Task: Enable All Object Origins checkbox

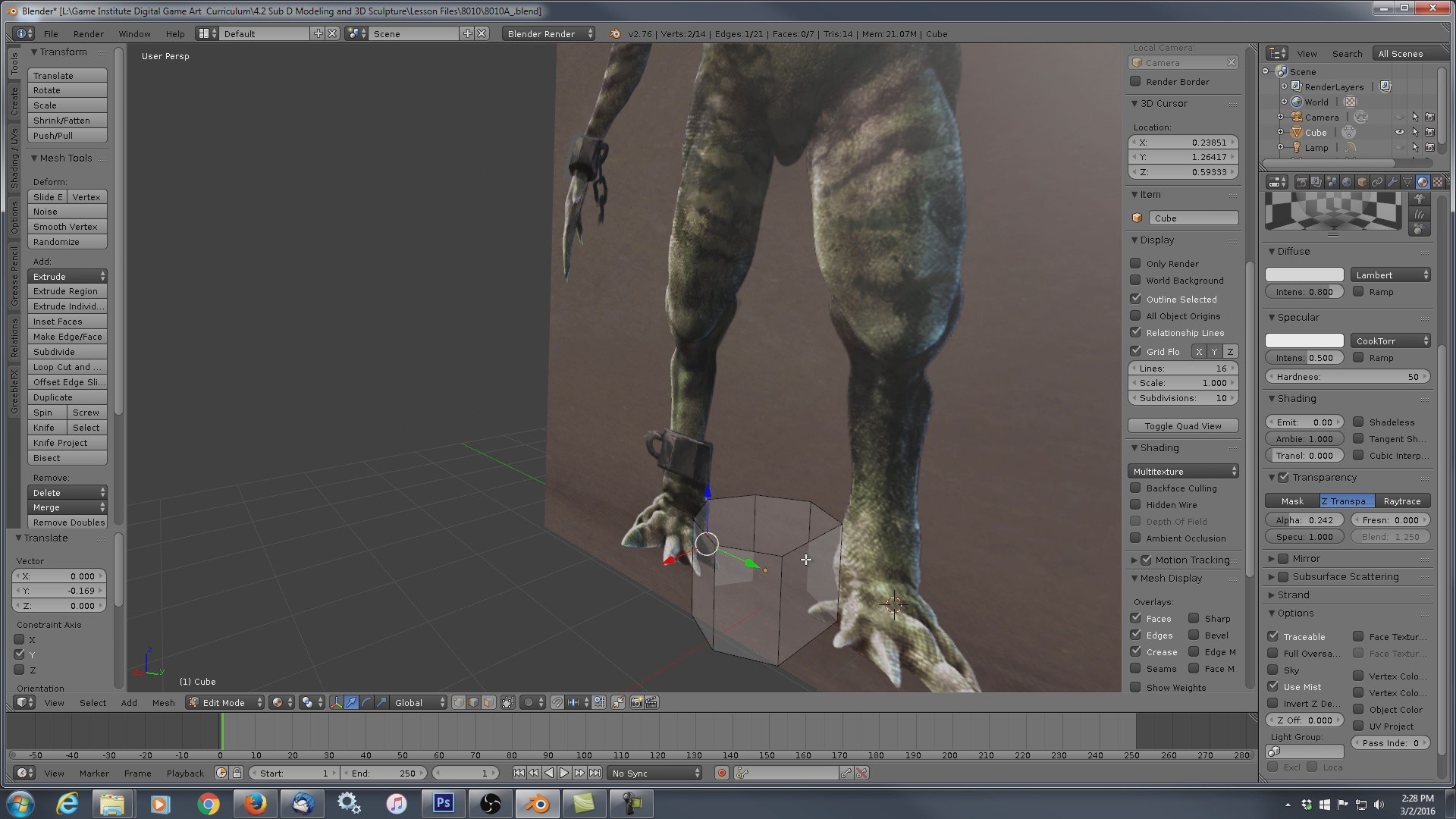Action: [x=1135, y=315]
